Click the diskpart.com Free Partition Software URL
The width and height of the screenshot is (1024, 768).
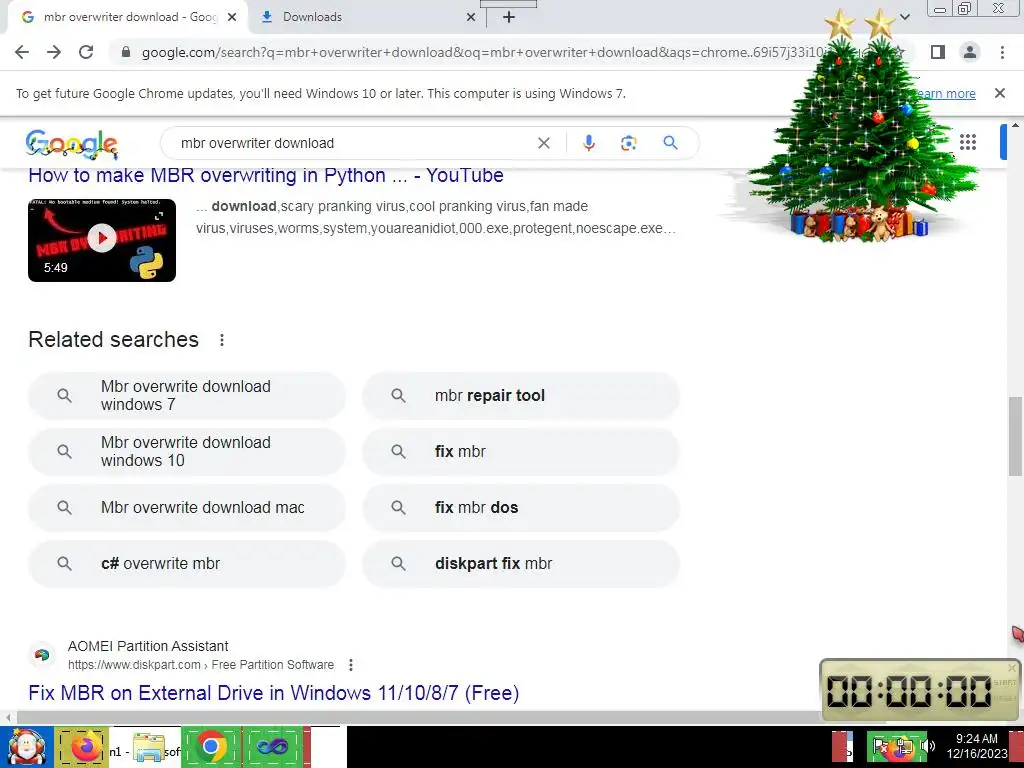pos(200,665)
